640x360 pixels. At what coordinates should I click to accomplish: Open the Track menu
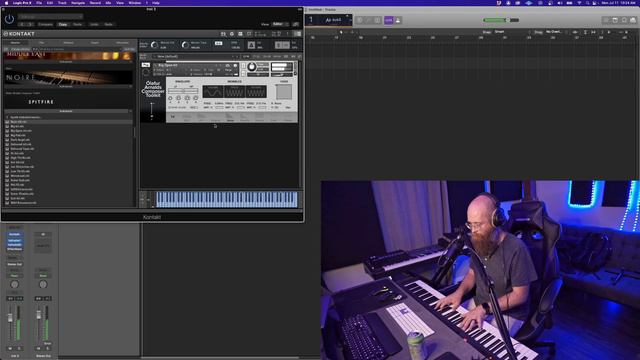pos(62,3)
